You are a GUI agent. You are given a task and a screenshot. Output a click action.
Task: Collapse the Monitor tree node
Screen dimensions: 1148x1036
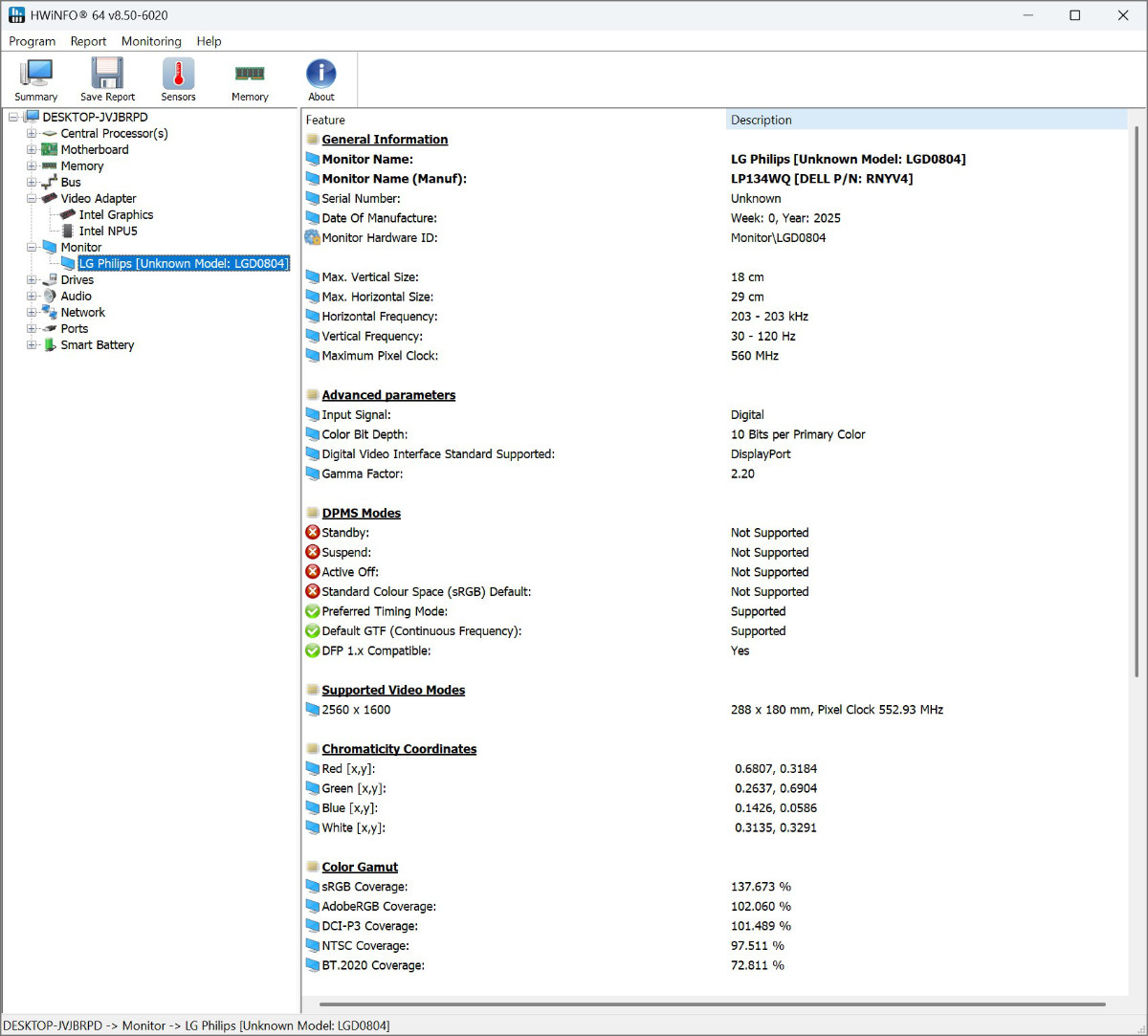(32, 248)
